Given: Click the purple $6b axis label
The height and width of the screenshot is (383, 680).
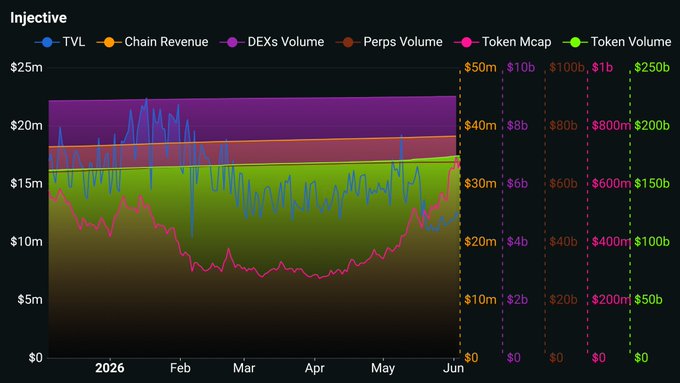Looking at the screenshot, I should [517, 183].
